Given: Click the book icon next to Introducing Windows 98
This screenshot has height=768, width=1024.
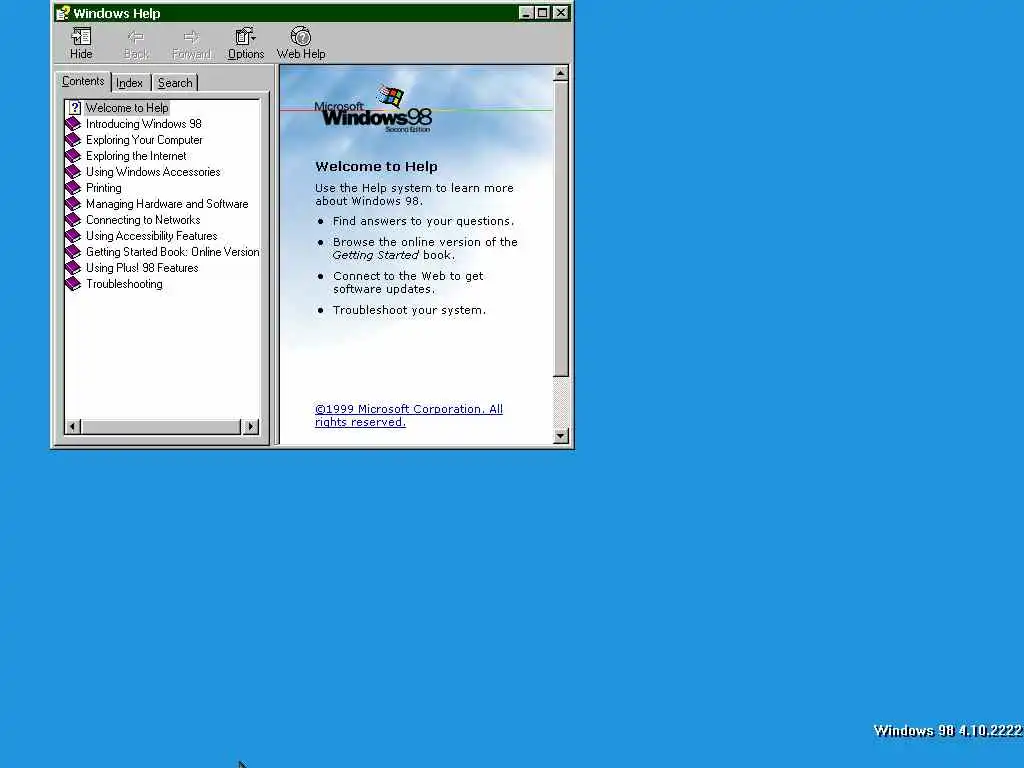Looking at the screenshot, I should click(73, 123).
